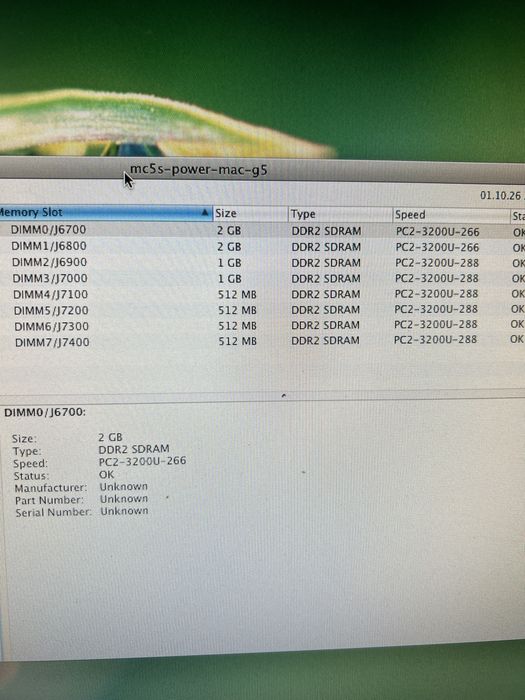Click the Serial Number value Unknown
Viewport: 525px width, 700px height.
(x=124, y=511)
